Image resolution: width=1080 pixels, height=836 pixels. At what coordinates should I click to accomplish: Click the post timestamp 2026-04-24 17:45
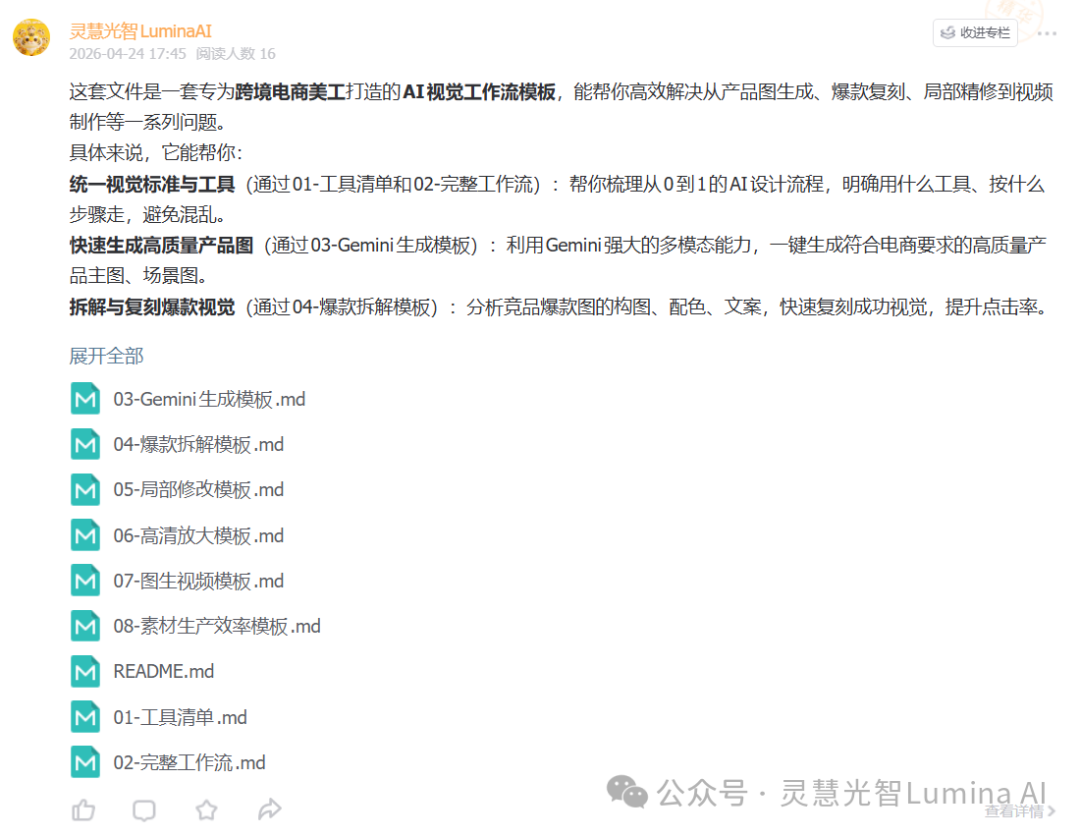tap(127, 54)
